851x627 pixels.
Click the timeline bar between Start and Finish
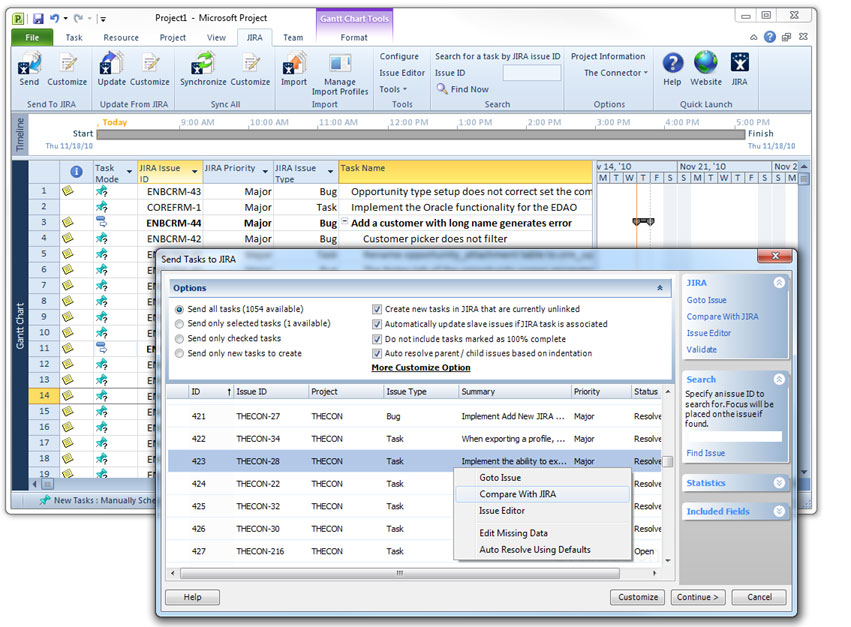421,134
